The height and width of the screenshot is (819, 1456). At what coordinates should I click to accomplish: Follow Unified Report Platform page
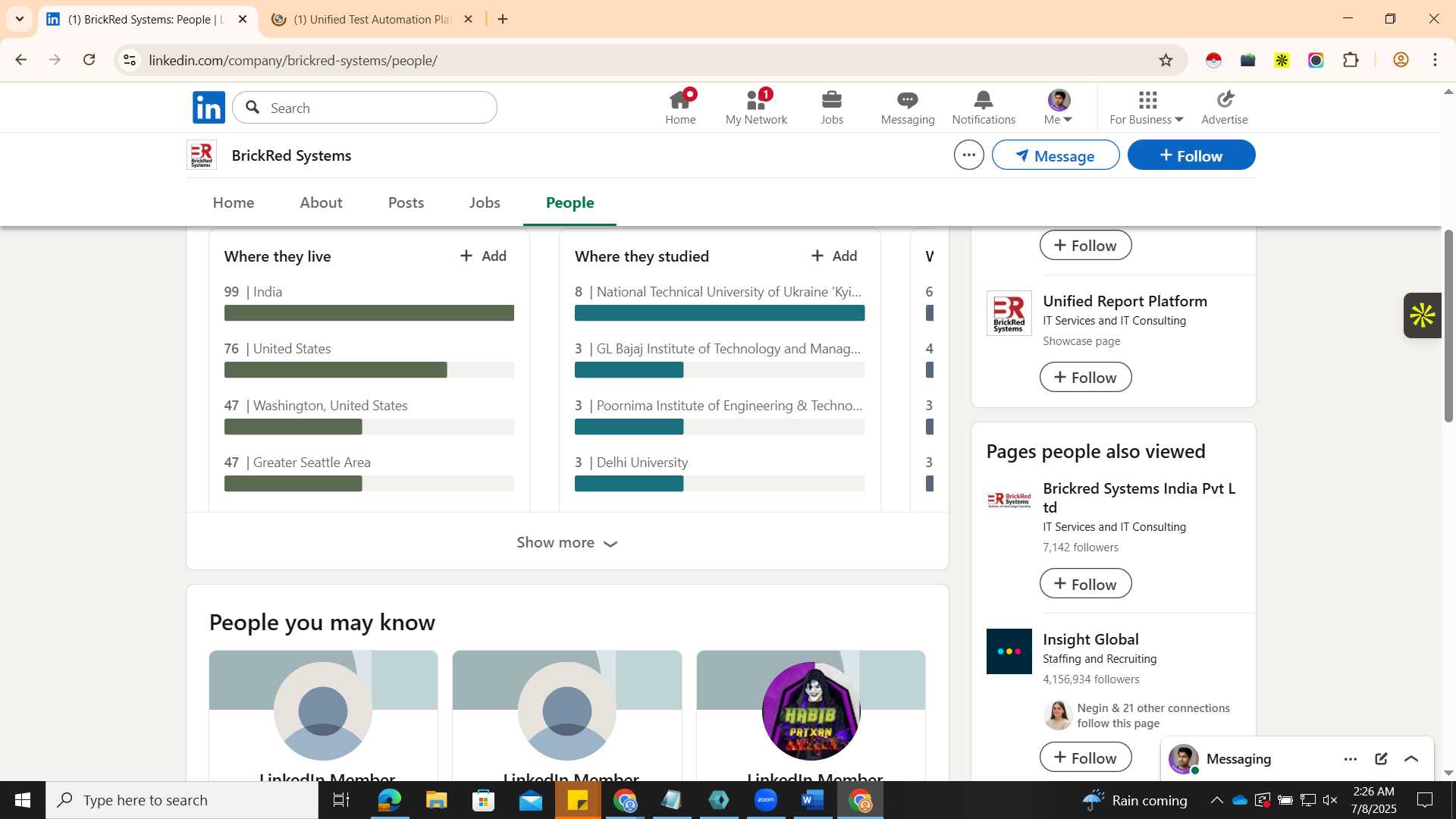[x=1085, y=377]
